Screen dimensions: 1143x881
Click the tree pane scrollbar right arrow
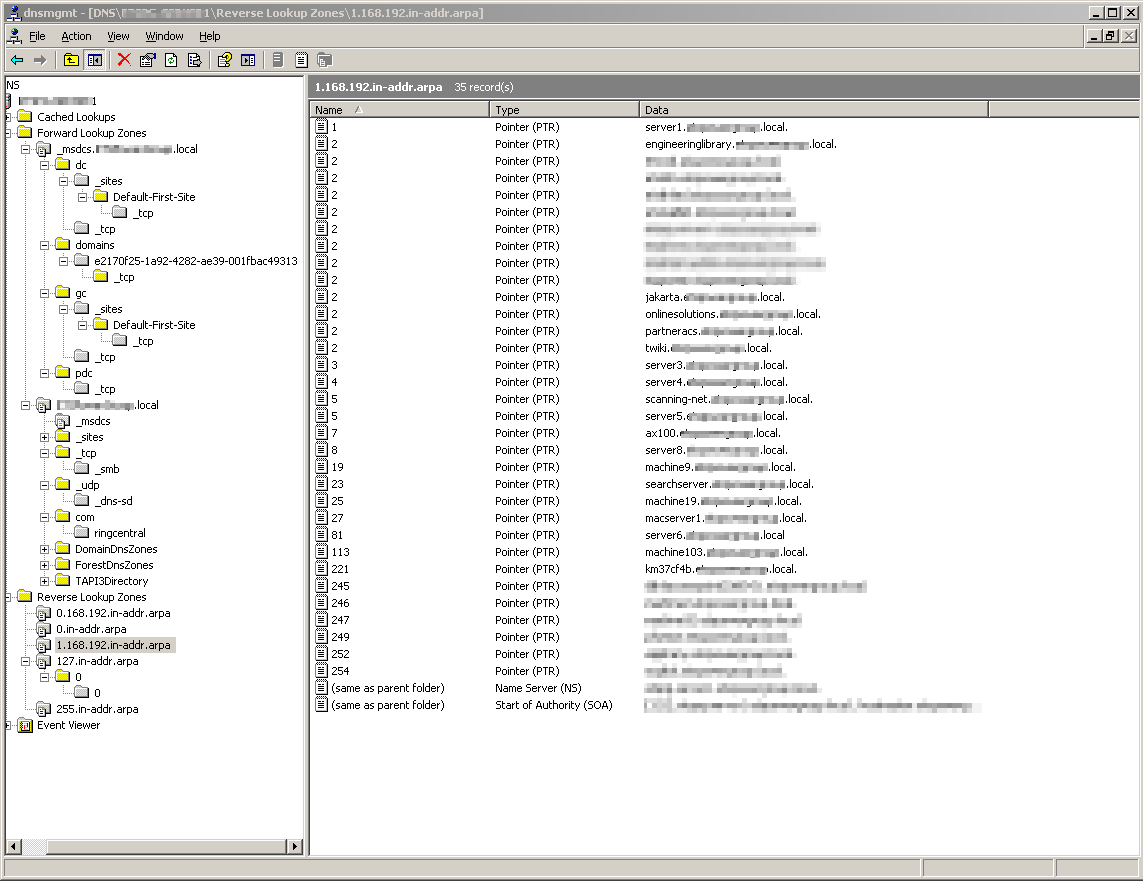point(295,847)
